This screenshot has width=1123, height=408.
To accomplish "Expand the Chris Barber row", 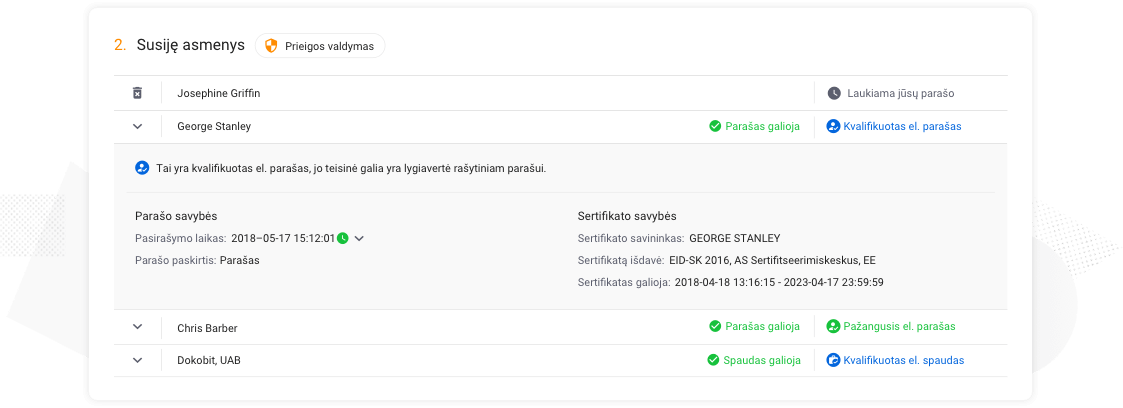I will [x=138, y=326].
